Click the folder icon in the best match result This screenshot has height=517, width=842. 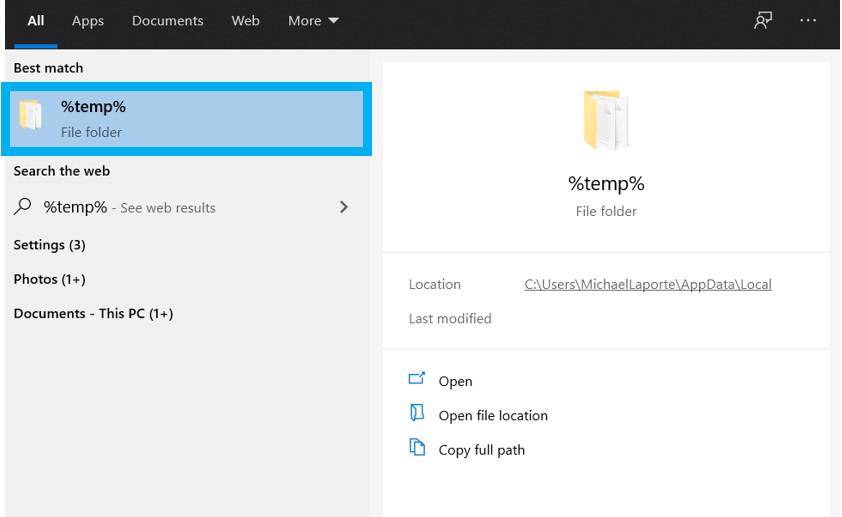(31, 117)
